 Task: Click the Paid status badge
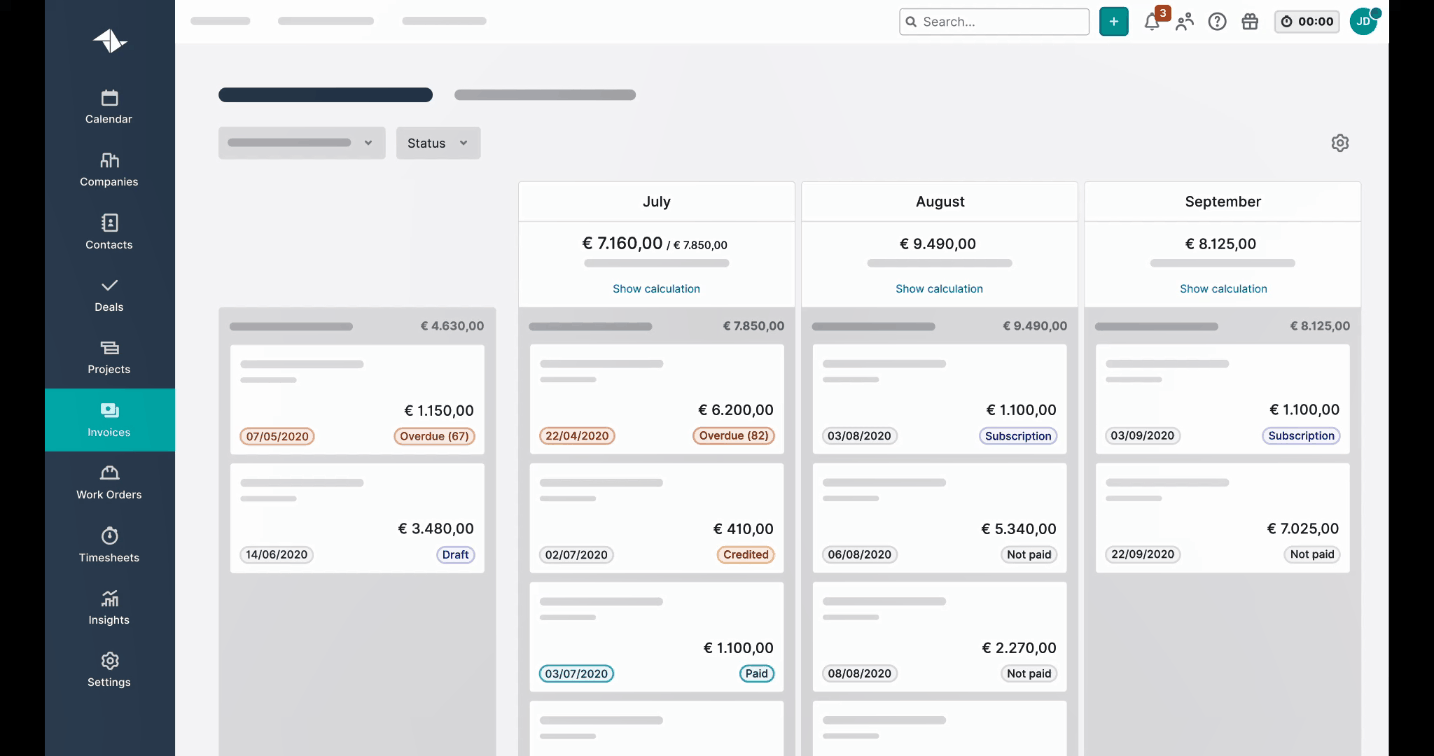757,674
